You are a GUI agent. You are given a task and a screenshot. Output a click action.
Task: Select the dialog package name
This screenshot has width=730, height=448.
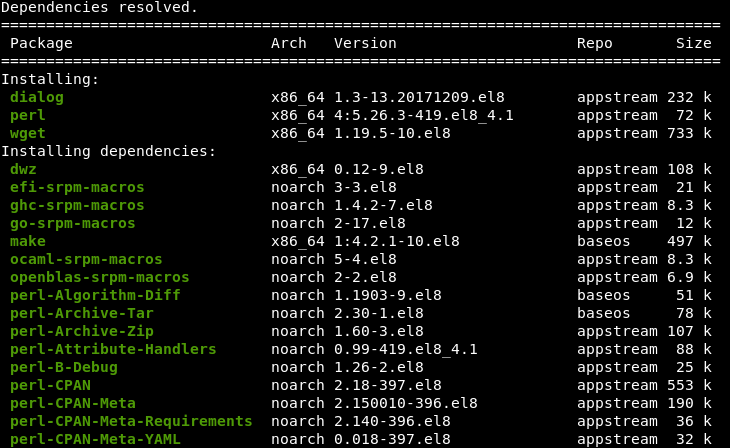[37, 97]
